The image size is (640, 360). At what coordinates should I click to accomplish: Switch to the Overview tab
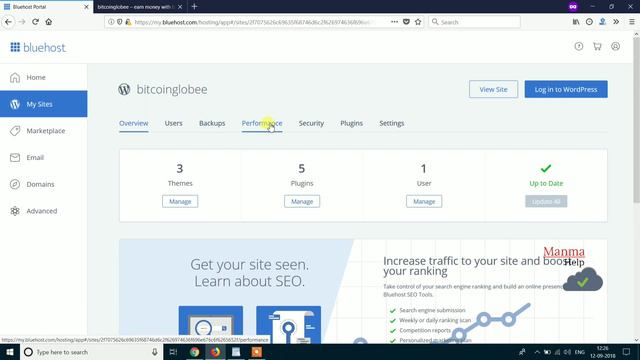(x=133, y=123)
